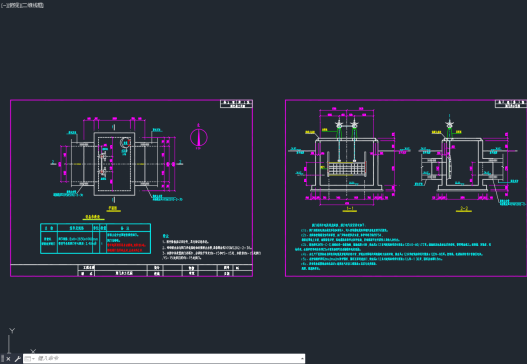Close the command line window
527x364 pixels.
click(x=8, y=359)
